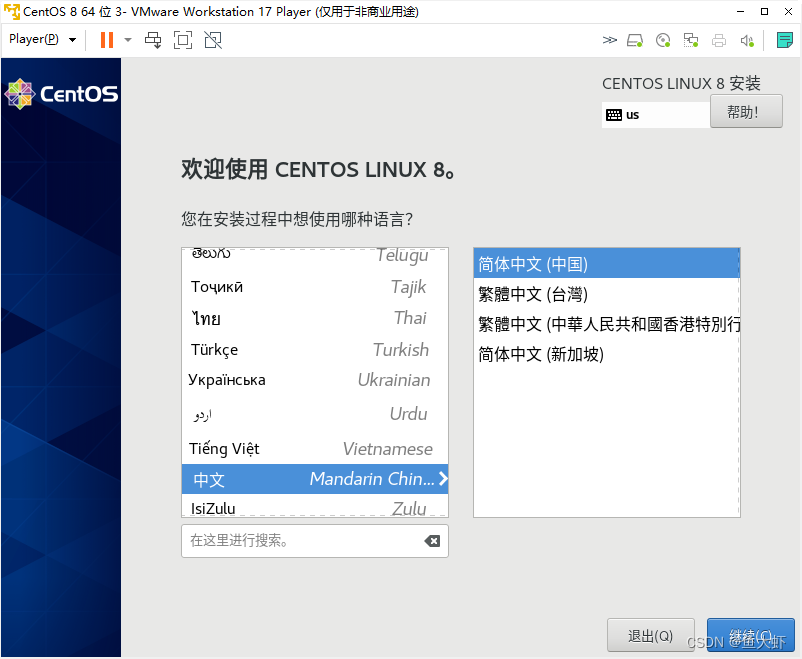The image size is (802, 659).
Task: Click the blue 继续 continue button
Action: pyautogui.click(x=750, y=635)
